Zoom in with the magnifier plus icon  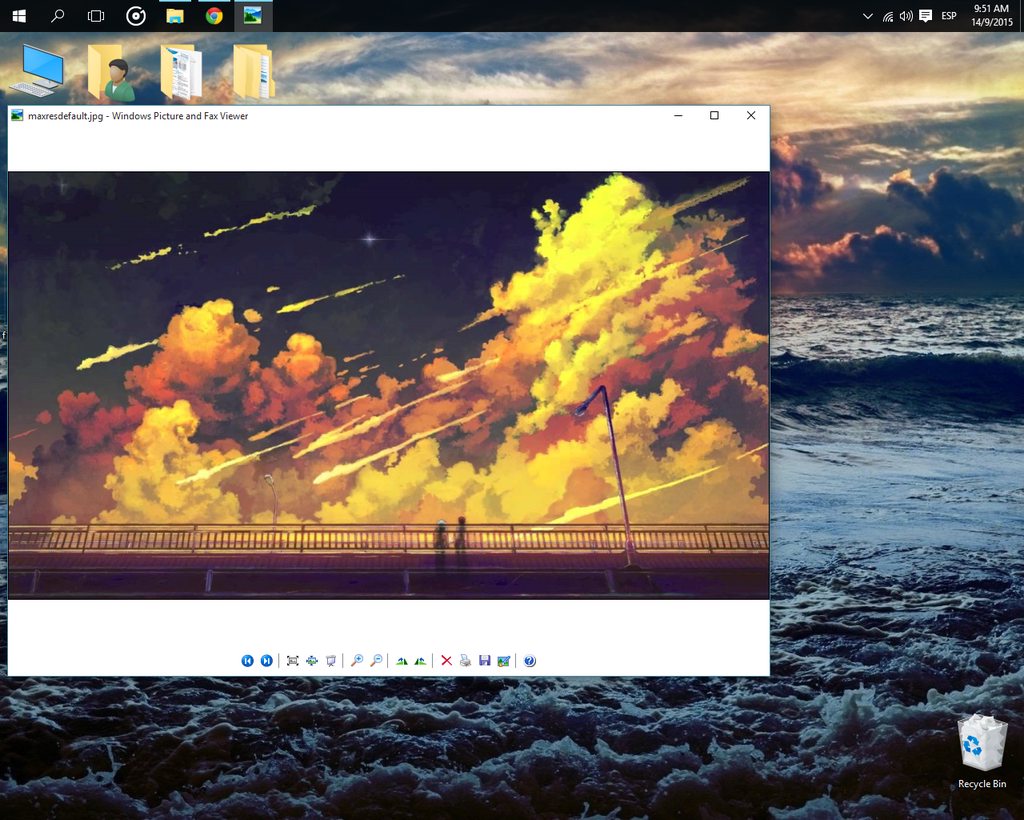[x=357, y=661]
